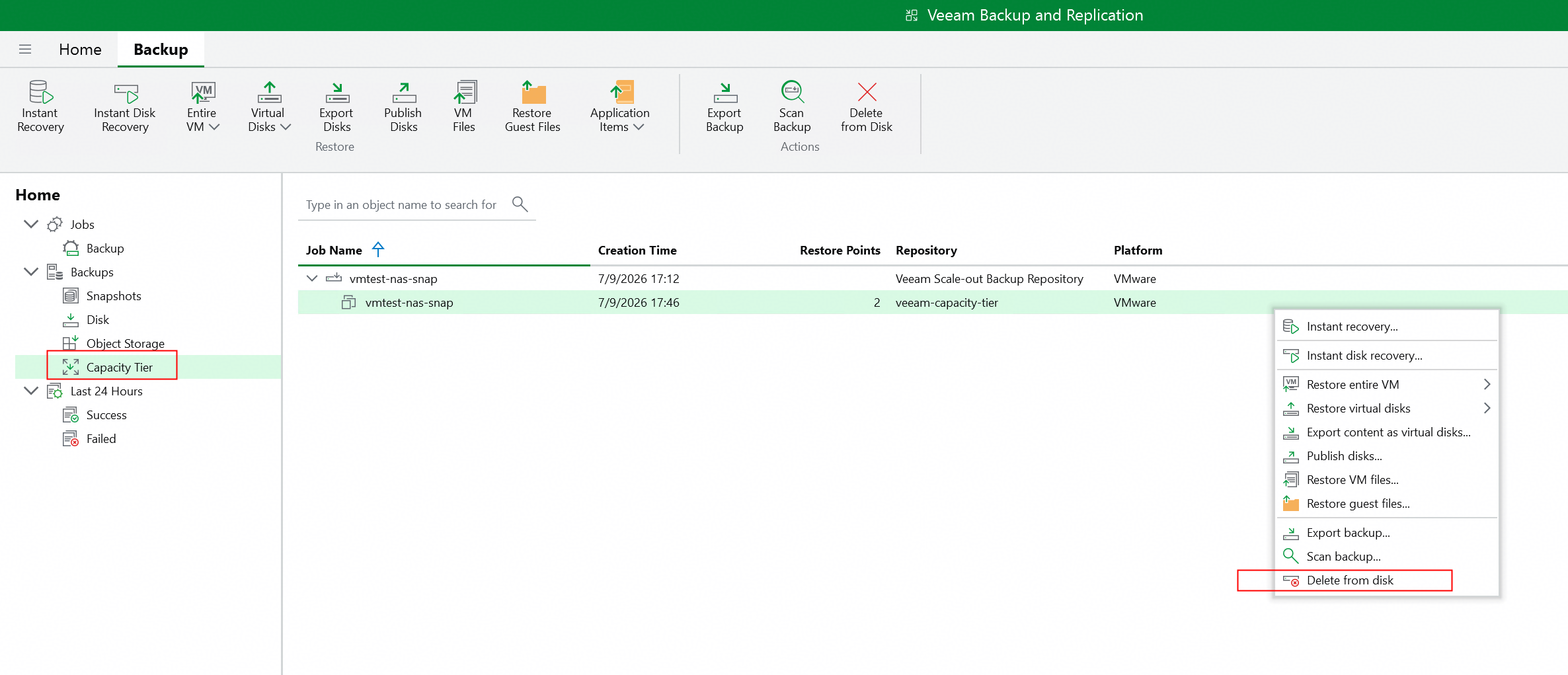Choose Instant disk recovery... from context menu
This screenshot has width=1568, height=675.
click(1386, 356)
